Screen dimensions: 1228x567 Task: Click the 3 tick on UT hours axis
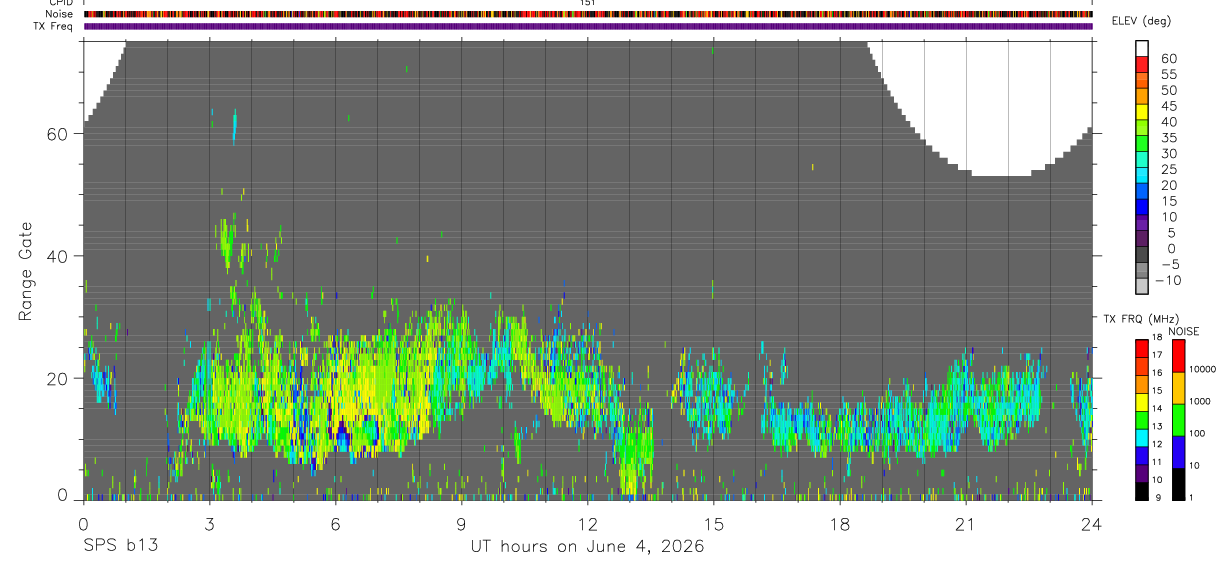tap(209, 523)
